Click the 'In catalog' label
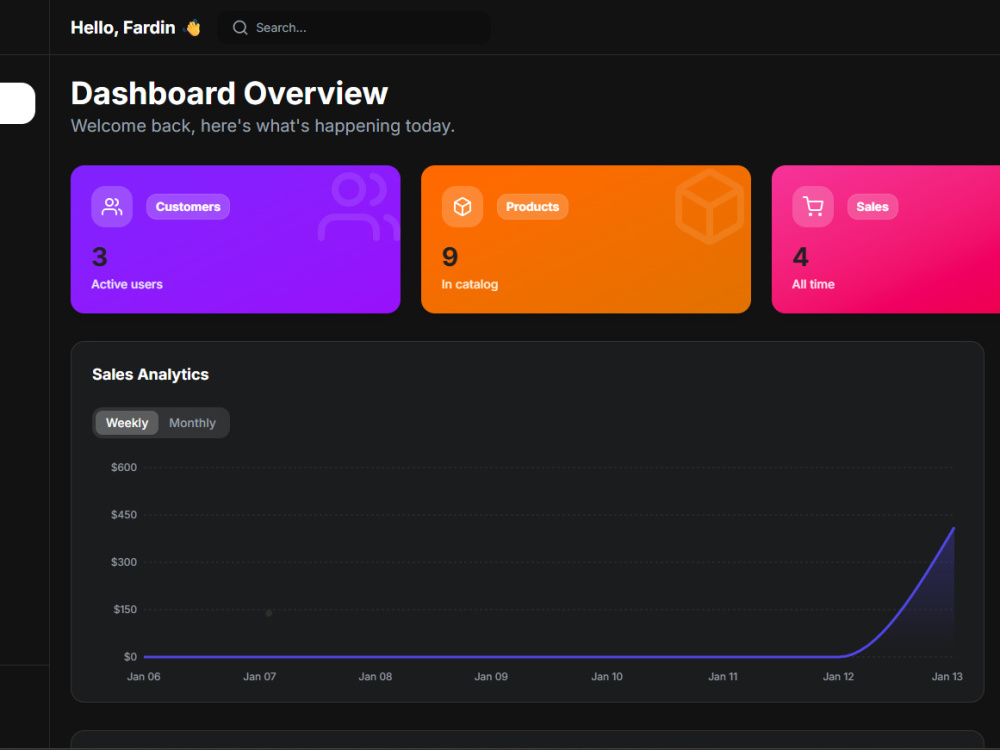 tap(470, 284)
